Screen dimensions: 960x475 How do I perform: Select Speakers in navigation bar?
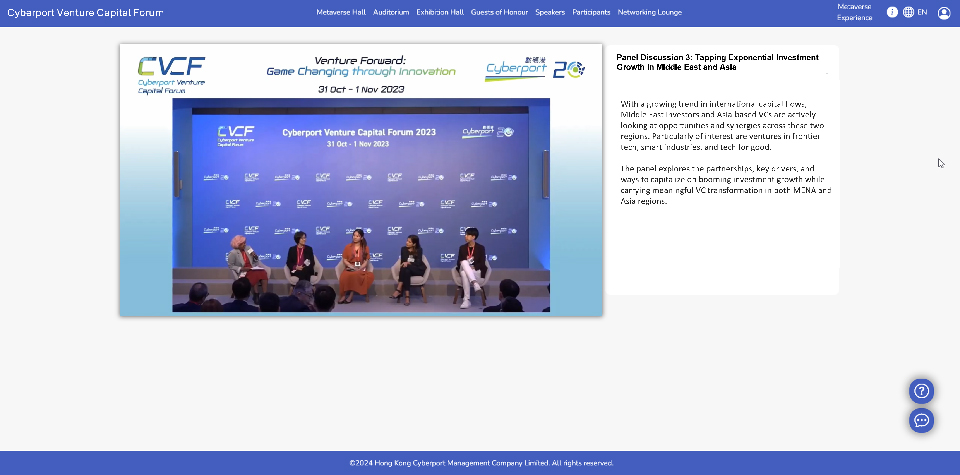[x=550, y=13]
